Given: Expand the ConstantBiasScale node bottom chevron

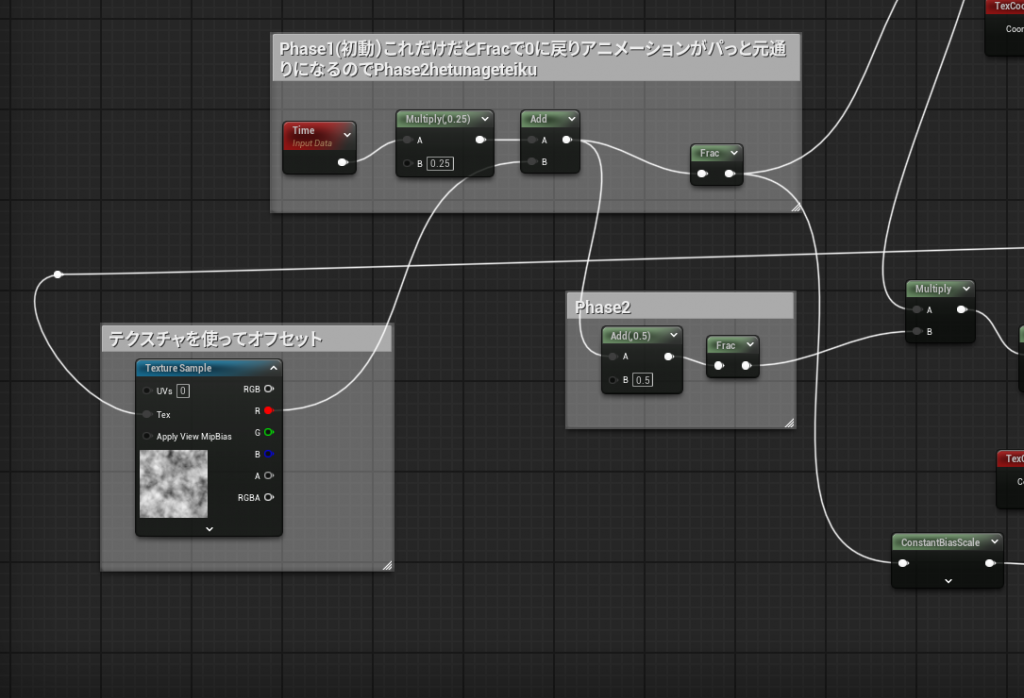Looking at the screenshot, I should 948,580.
